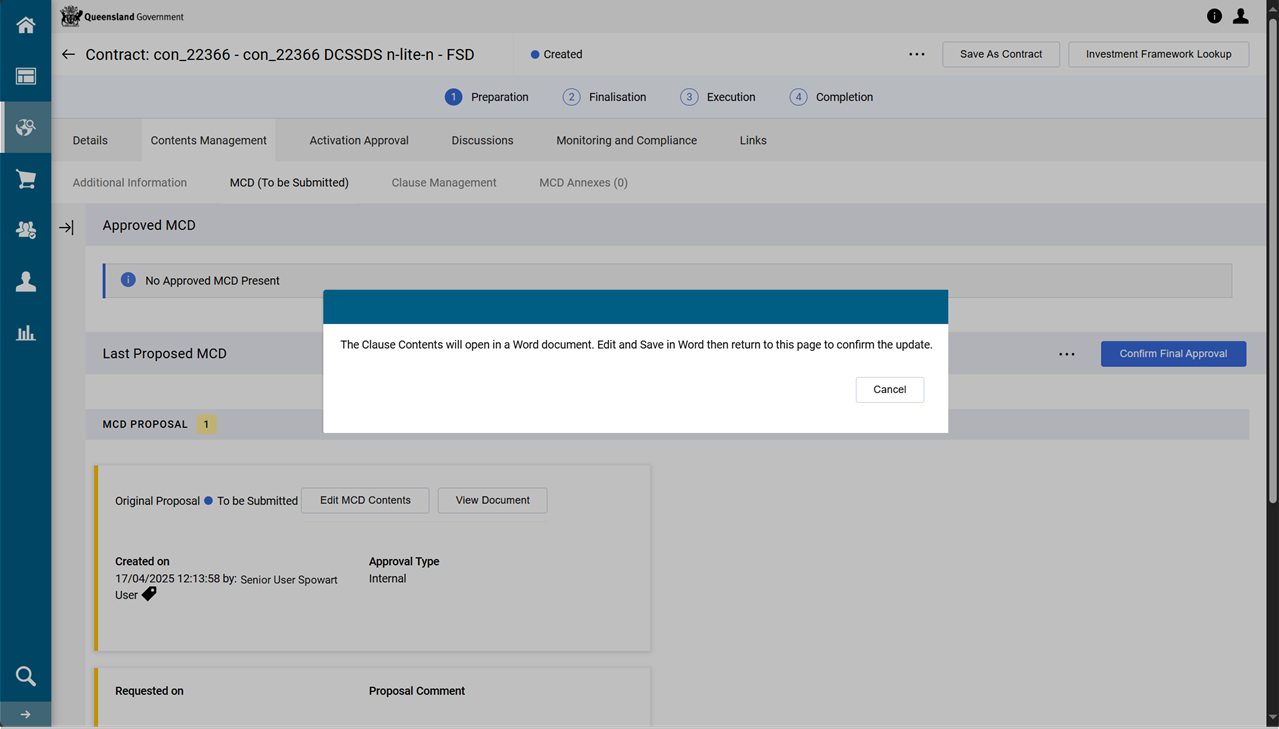The width and height of the screenshot is (1279, 729).
Task: Click the Confirm Final Approval button
Action: pos(1173,354)
